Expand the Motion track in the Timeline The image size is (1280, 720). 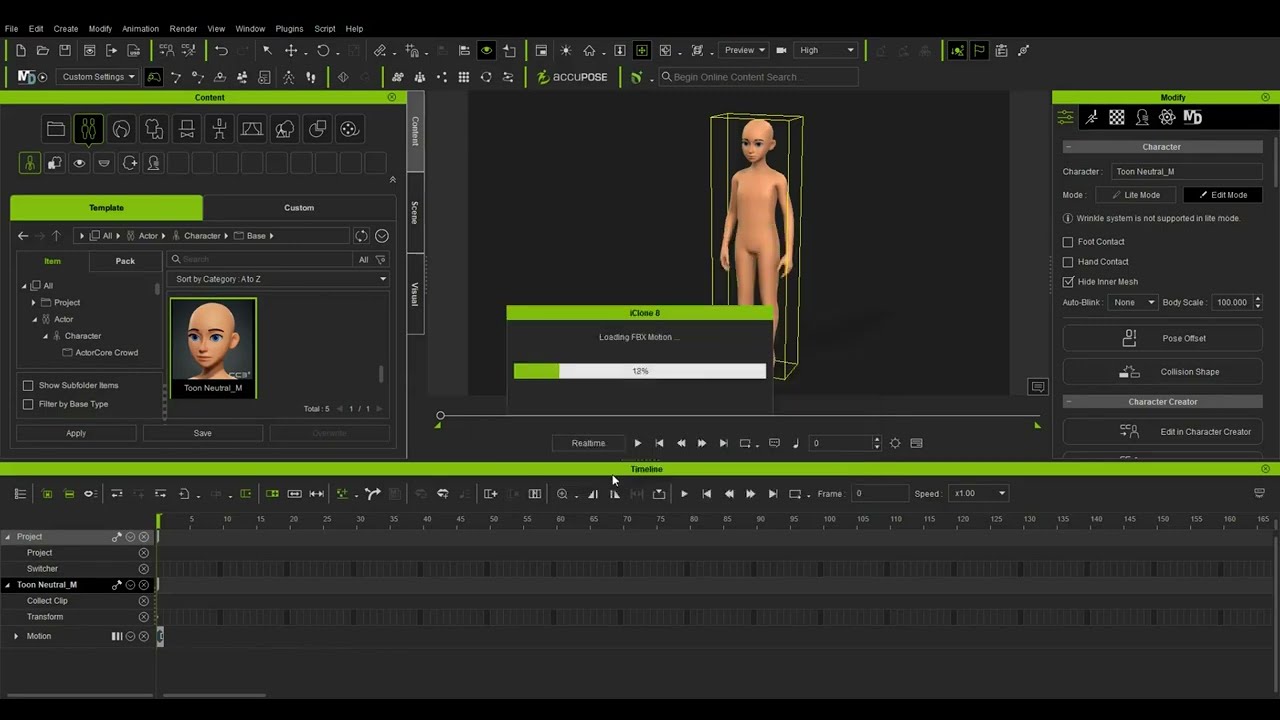click(16, 636)
